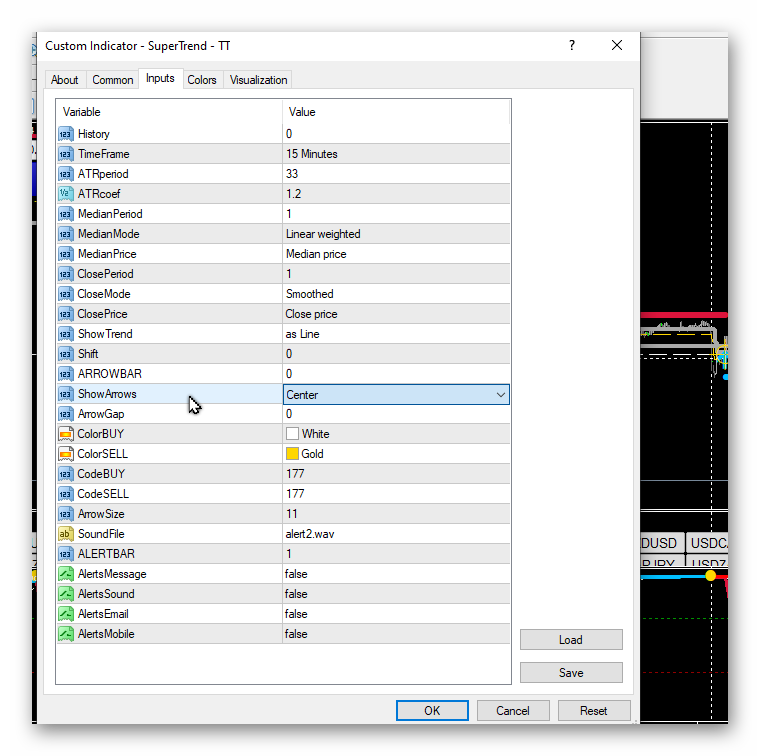Screen dimensions: 760x756
Task: Click the icon next to ATRperiod
Action: click(66, 174)
